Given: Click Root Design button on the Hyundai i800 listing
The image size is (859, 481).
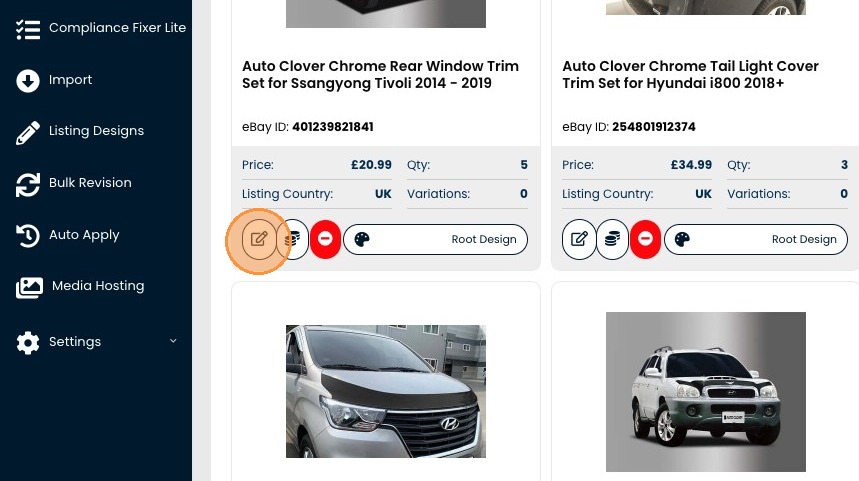Looking at the screenshot, I should pos(755,240).
